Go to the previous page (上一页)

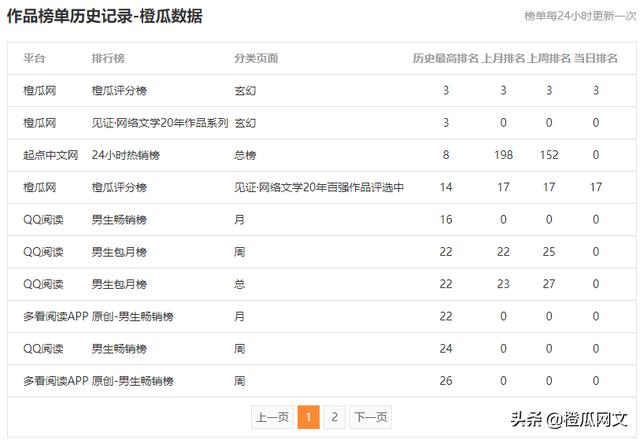coord(272,417)
